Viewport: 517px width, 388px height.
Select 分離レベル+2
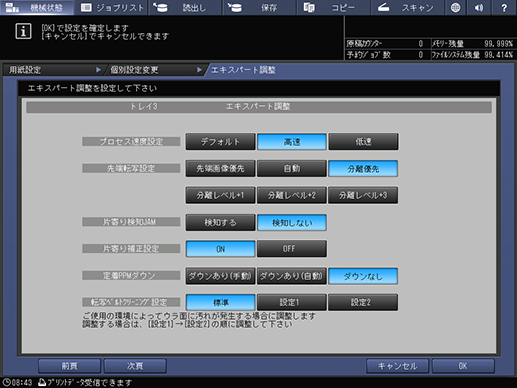(292, 195)
